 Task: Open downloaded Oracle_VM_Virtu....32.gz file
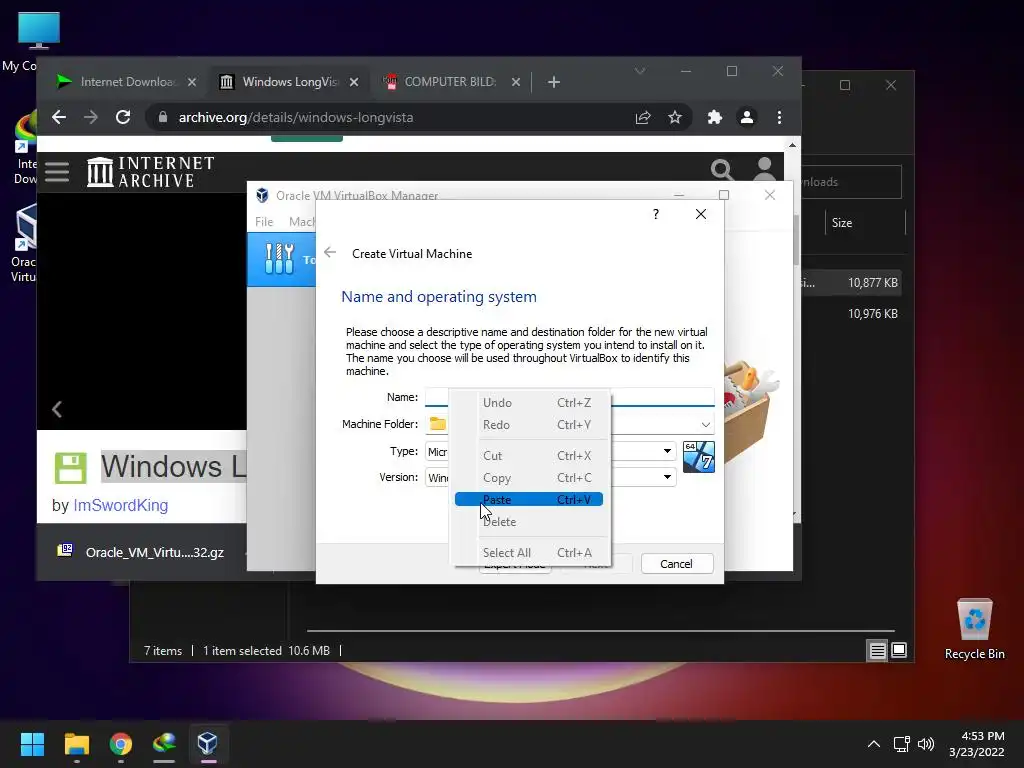point(142,552)
